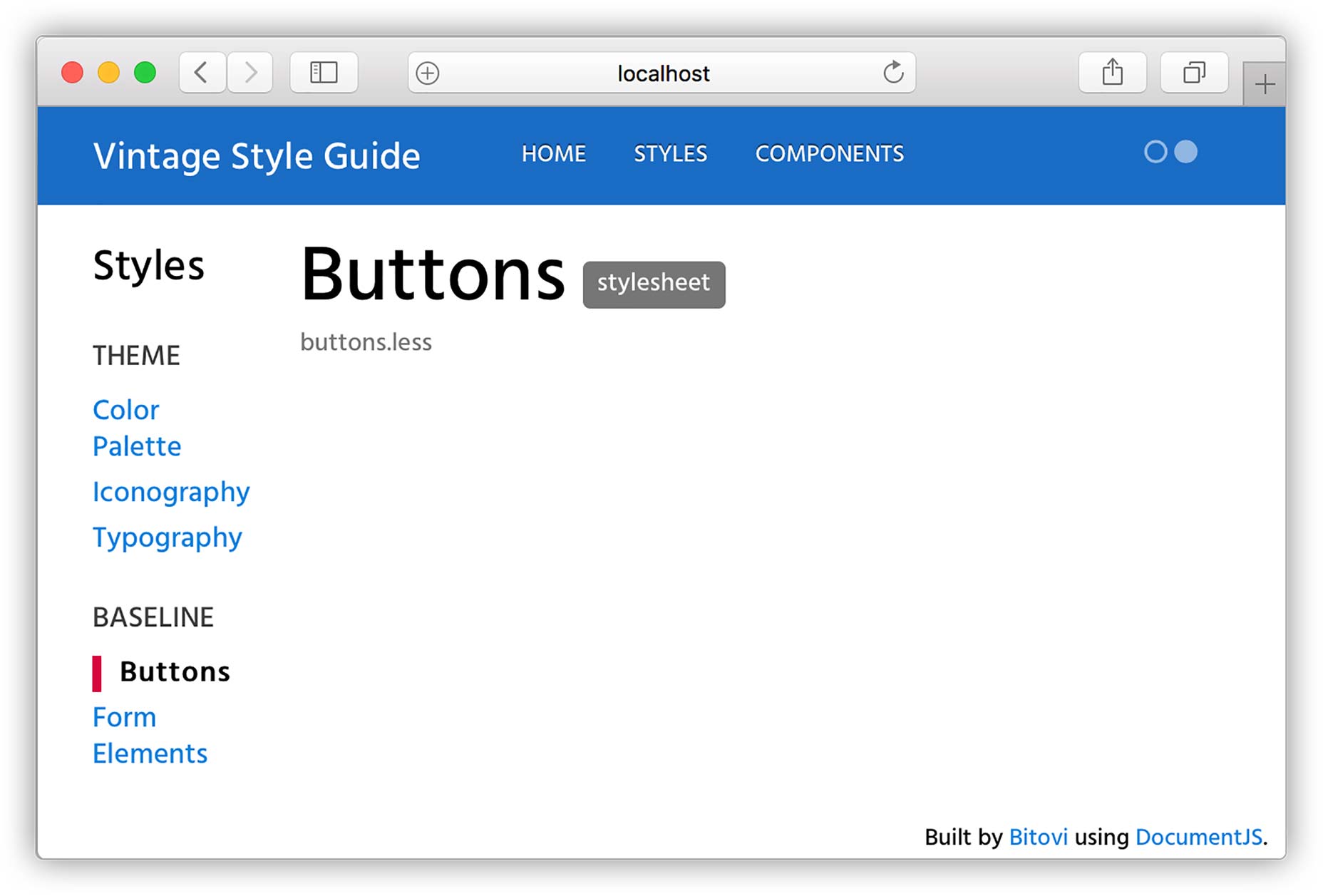This screenshot has width=1323, height=896.
Task: Visit the Bitovi footer link
Action: (x=1038, y=837)
